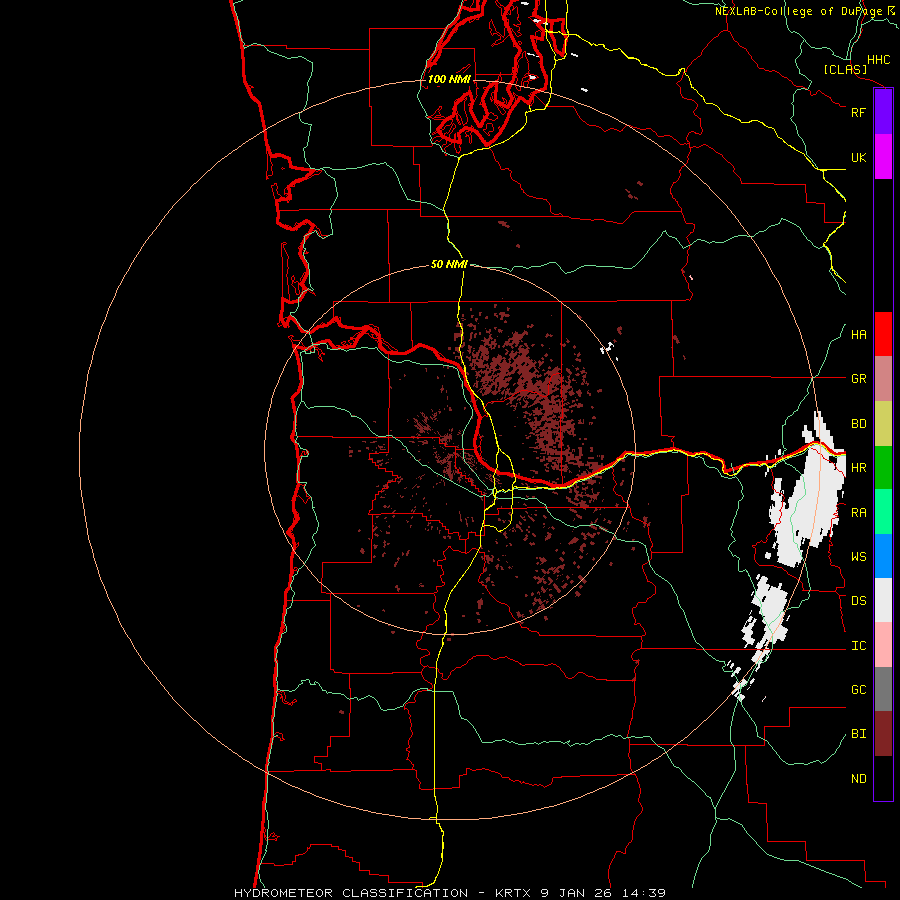Select the "HA" legend label
The height and width of the screenshot is (900, 900).
click(858, 335)
